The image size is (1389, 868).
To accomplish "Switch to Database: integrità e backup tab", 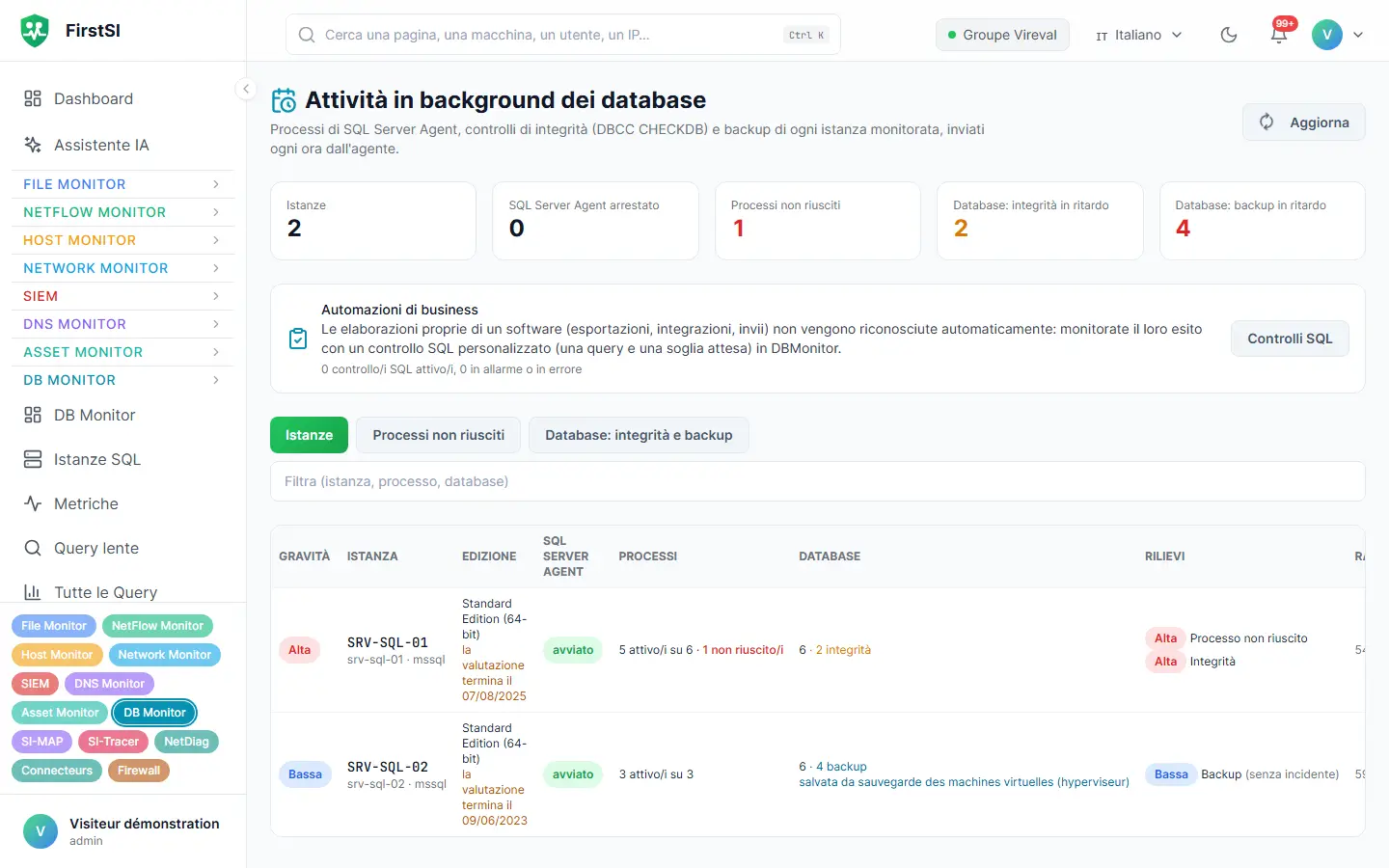I will pos(639,435).
